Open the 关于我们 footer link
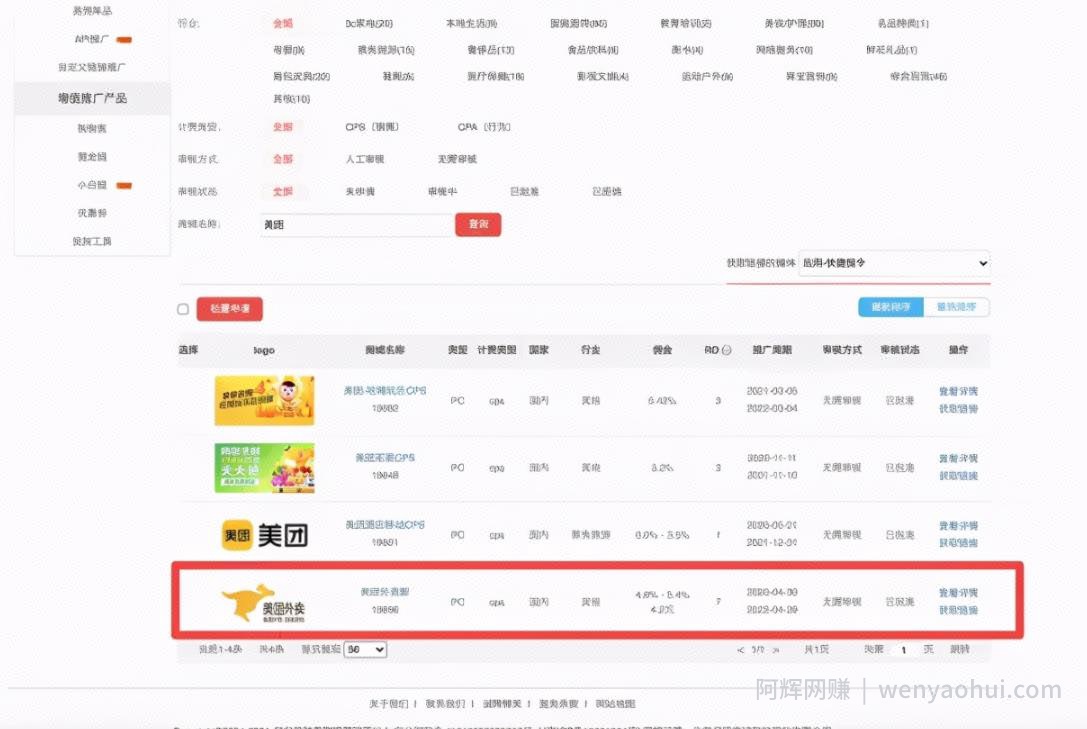1087x729 pixels. tap(389, 704)
